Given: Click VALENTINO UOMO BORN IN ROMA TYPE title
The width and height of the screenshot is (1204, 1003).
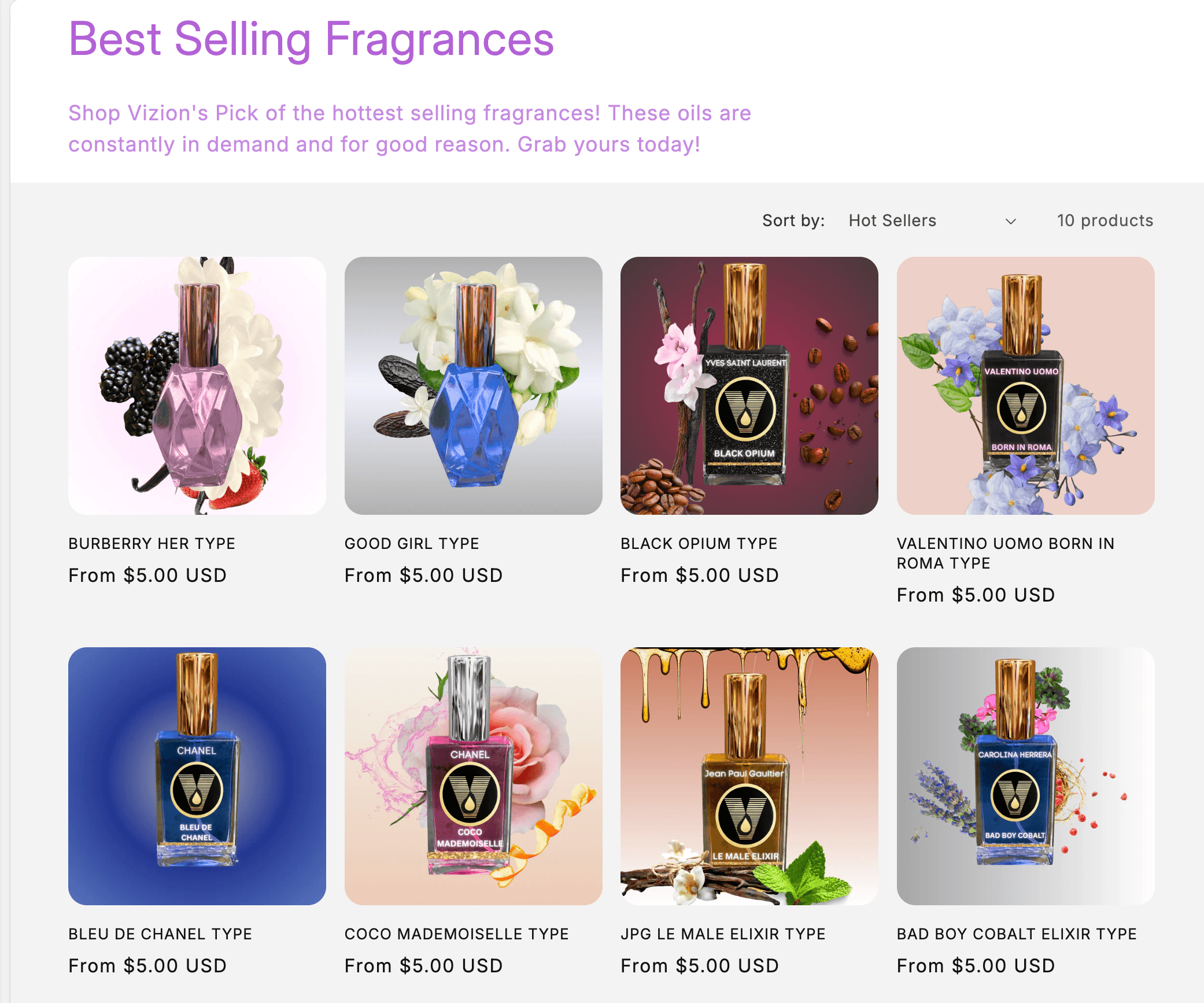Looking at the screenshot, I should point(1005,553).
